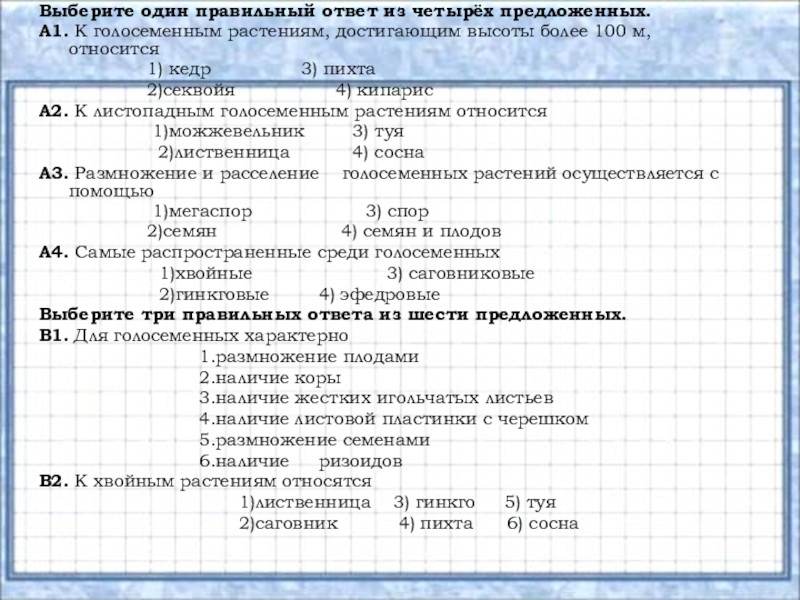Select '1.размножение плодами' in B1
800x600 pixels.
(x=309, y=357)
